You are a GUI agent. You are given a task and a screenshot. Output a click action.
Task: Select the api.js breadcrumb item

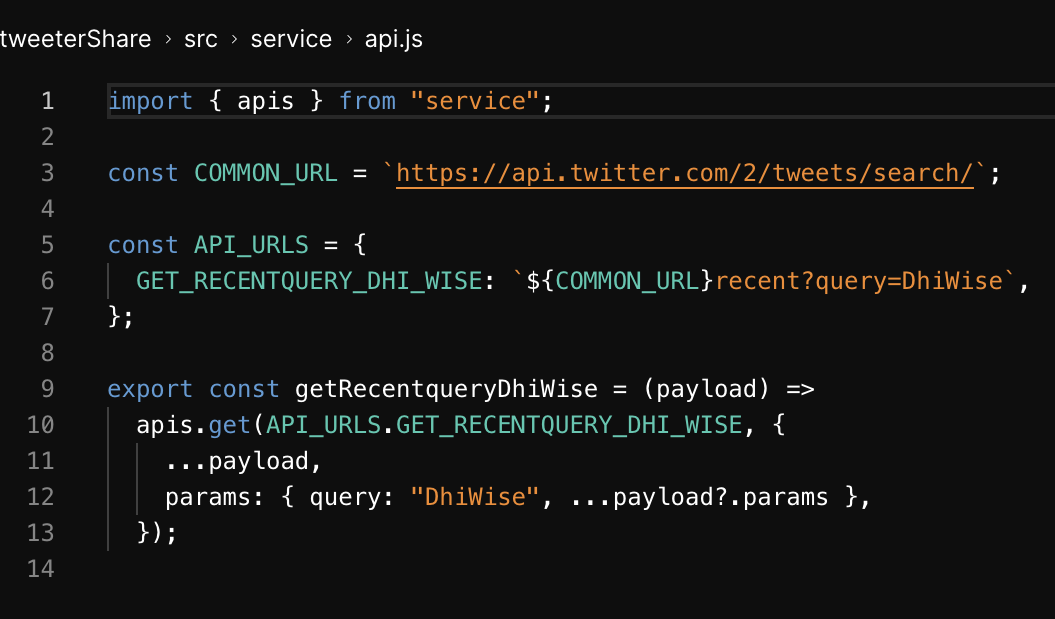click(394, 39)
